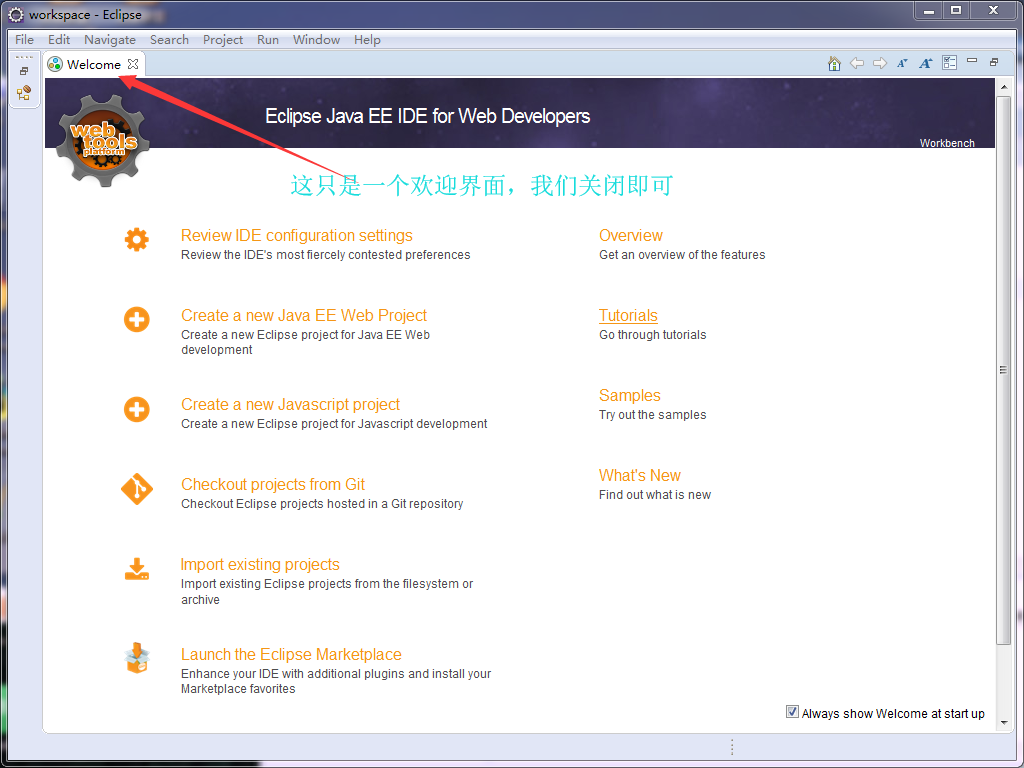
Task: Open the What's New link
Action: click(639, 475)
